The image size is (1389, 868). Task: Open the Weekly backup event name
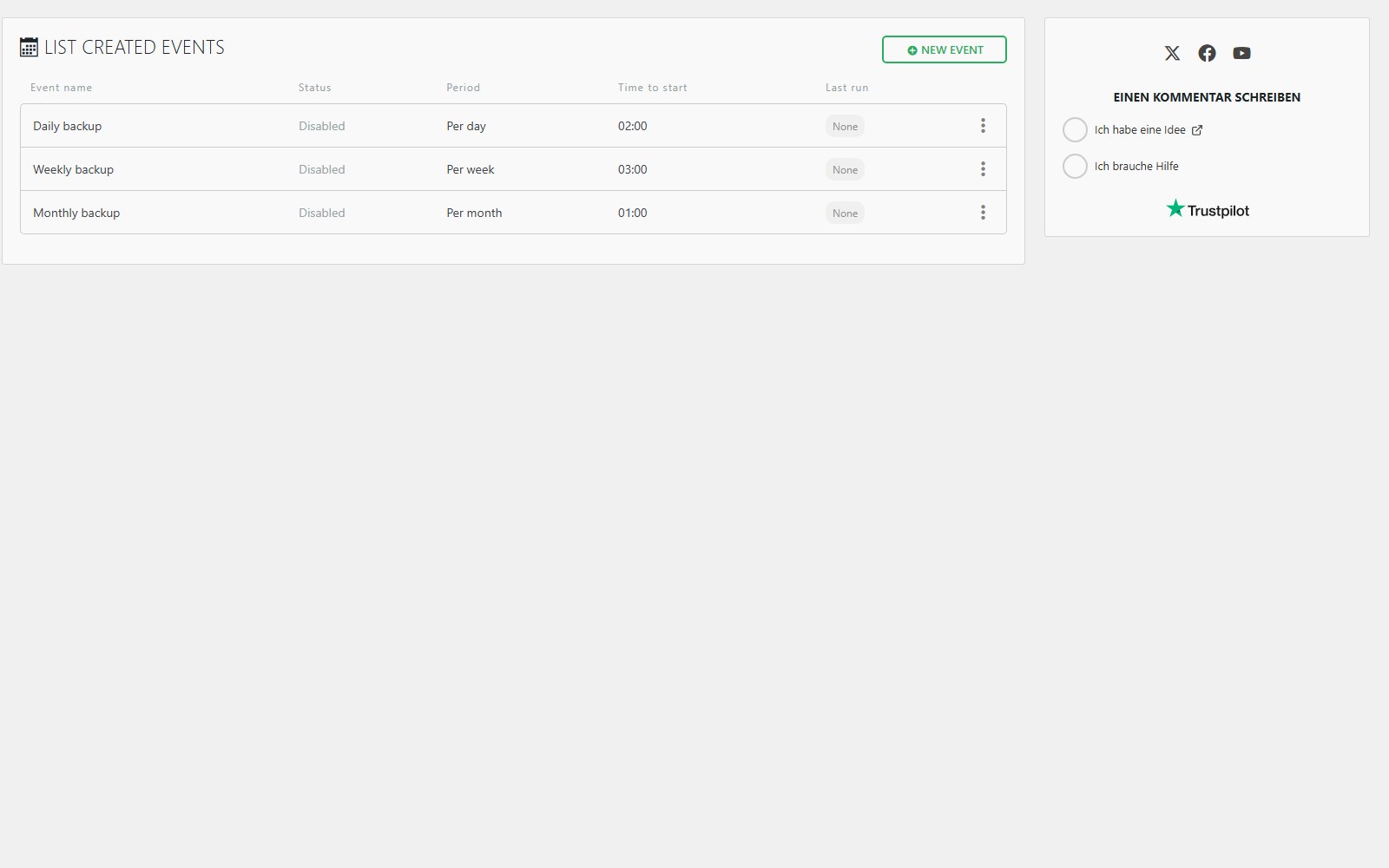[73, 169]
